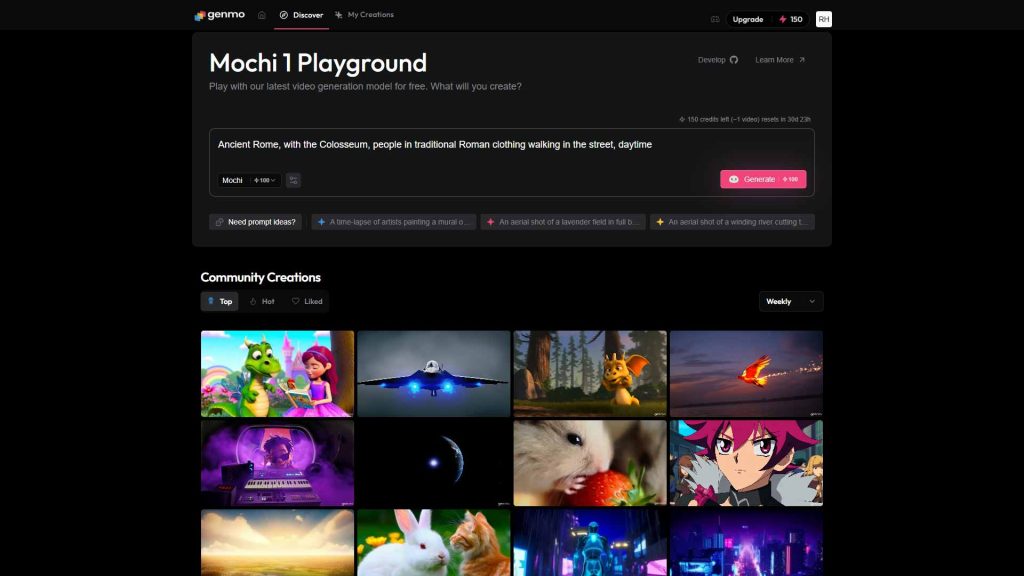Click the pink Generate button

[763, 180]
